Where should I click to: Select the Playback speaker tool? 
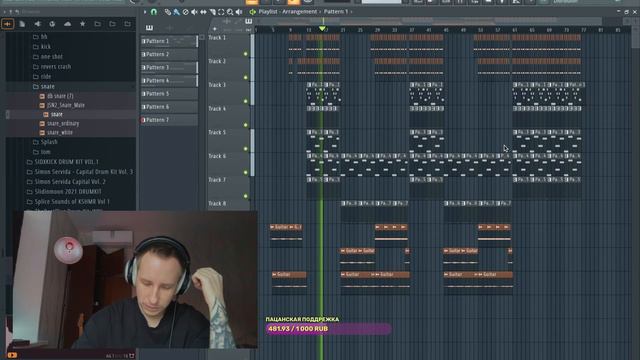[x=239, y=12]
